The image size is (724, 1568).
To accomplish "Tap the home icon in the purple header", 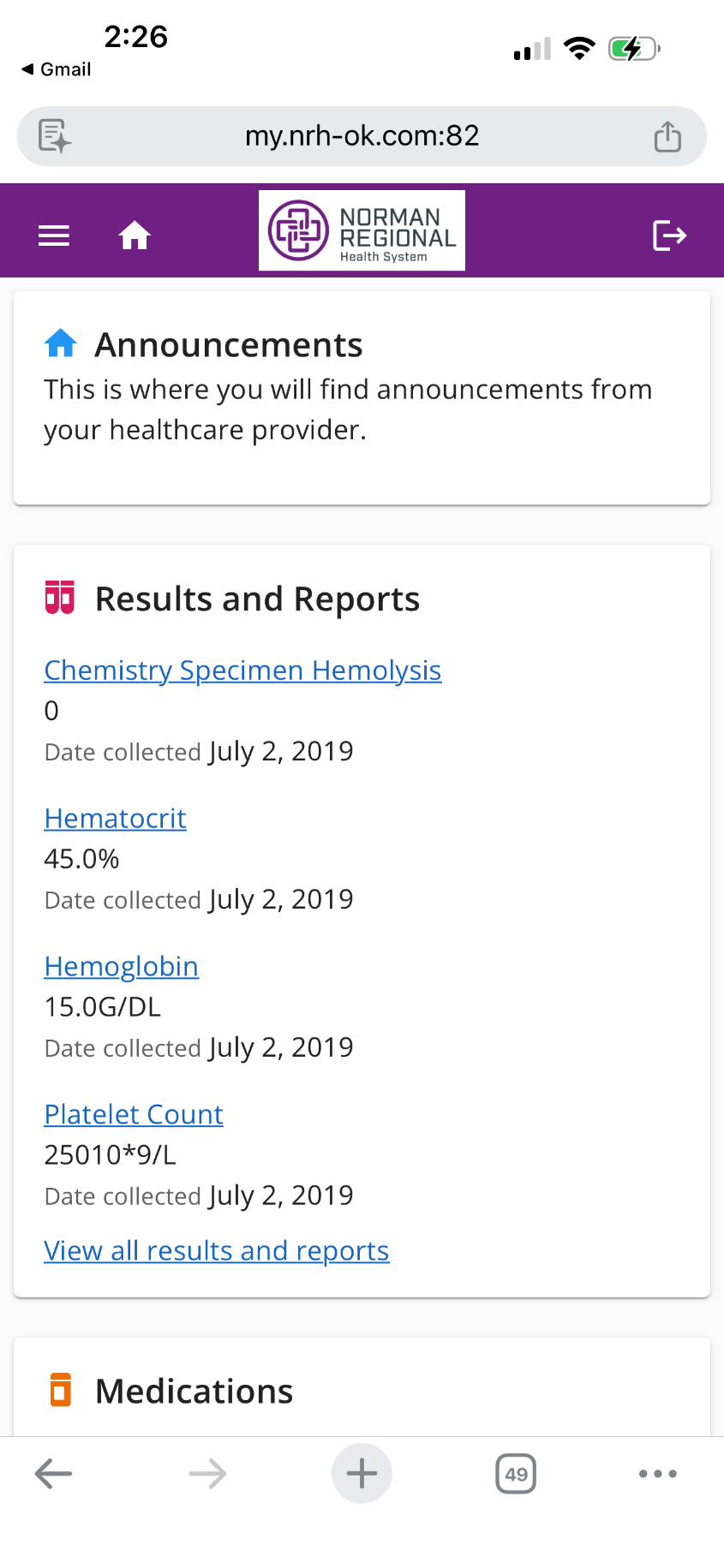I will pyautogui.click(x=135, y=233).
